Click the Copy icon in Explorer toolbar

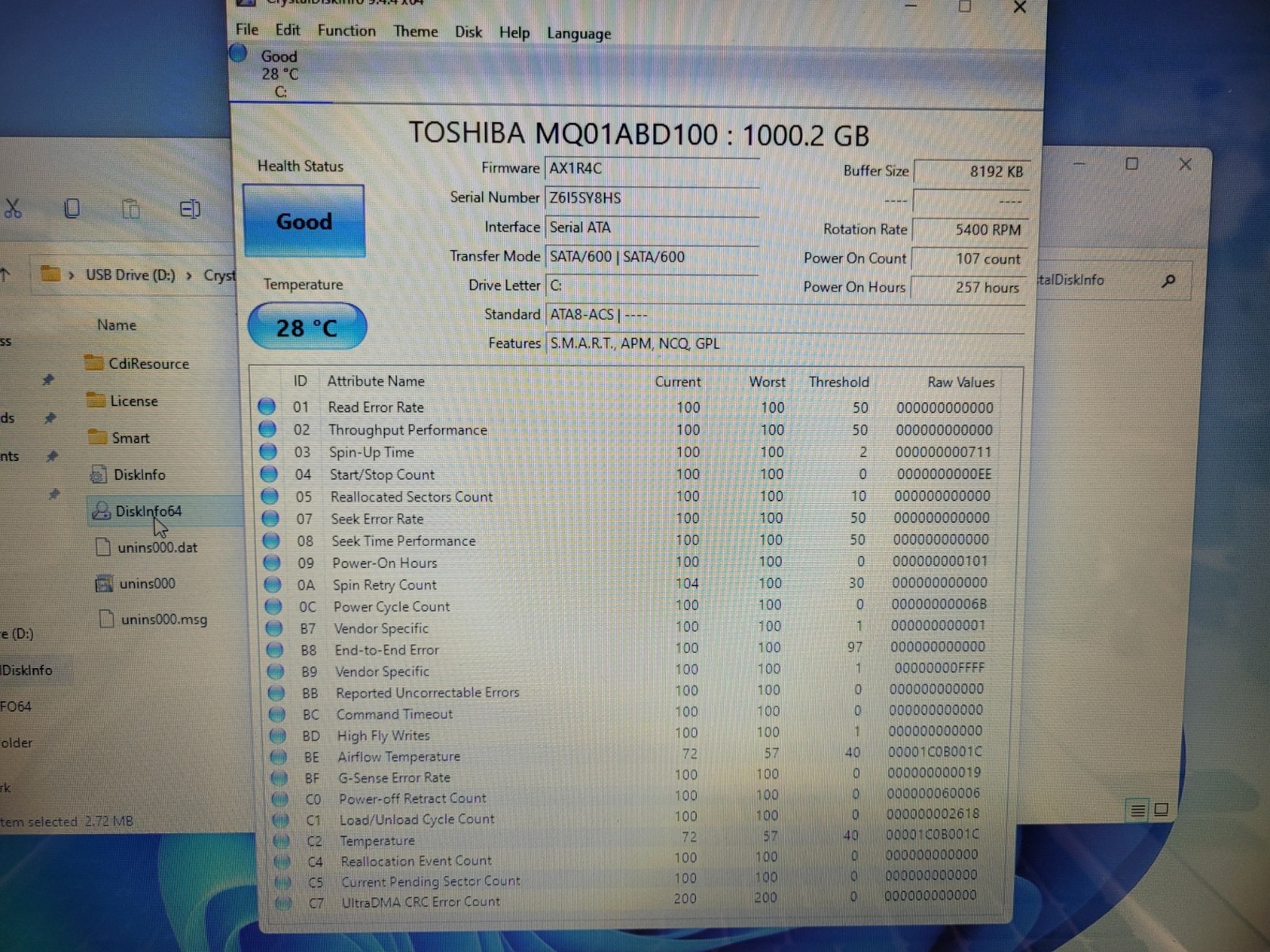71,209
